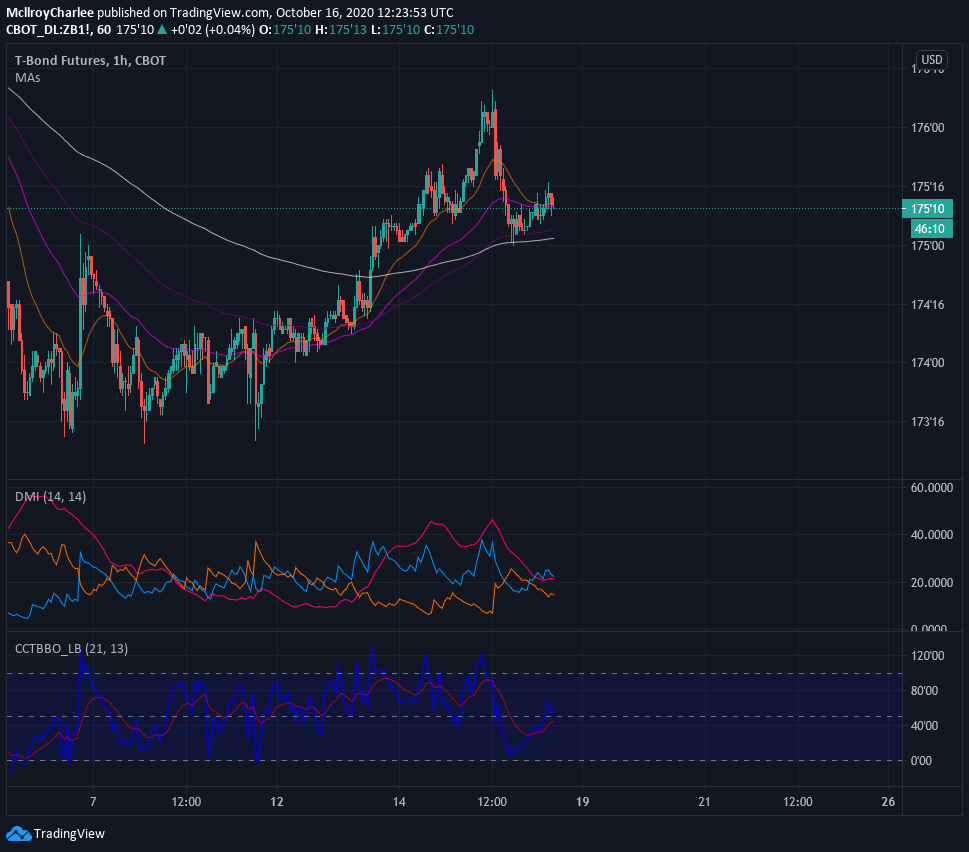Click the TradingView cloud logo icon
This screenshot has width=969, height=852.
click(19, 833)
